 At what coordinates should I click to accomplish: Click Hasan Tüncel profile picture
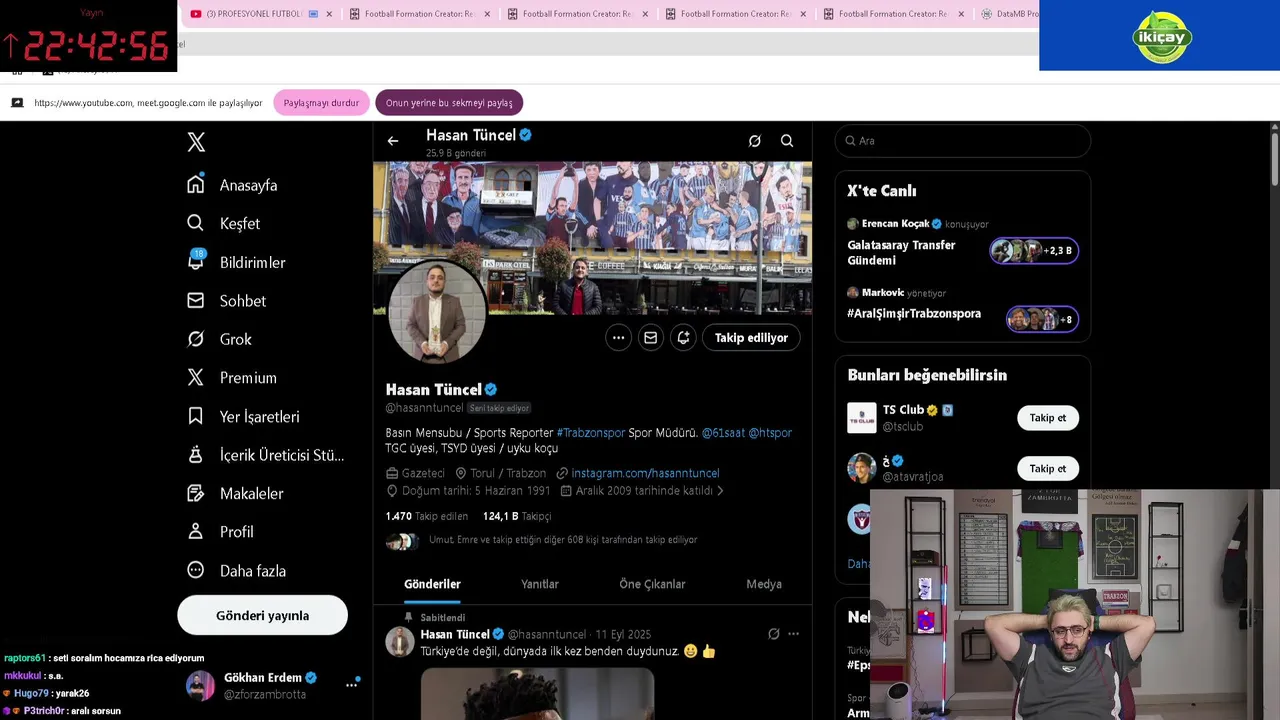pos(437,312)
